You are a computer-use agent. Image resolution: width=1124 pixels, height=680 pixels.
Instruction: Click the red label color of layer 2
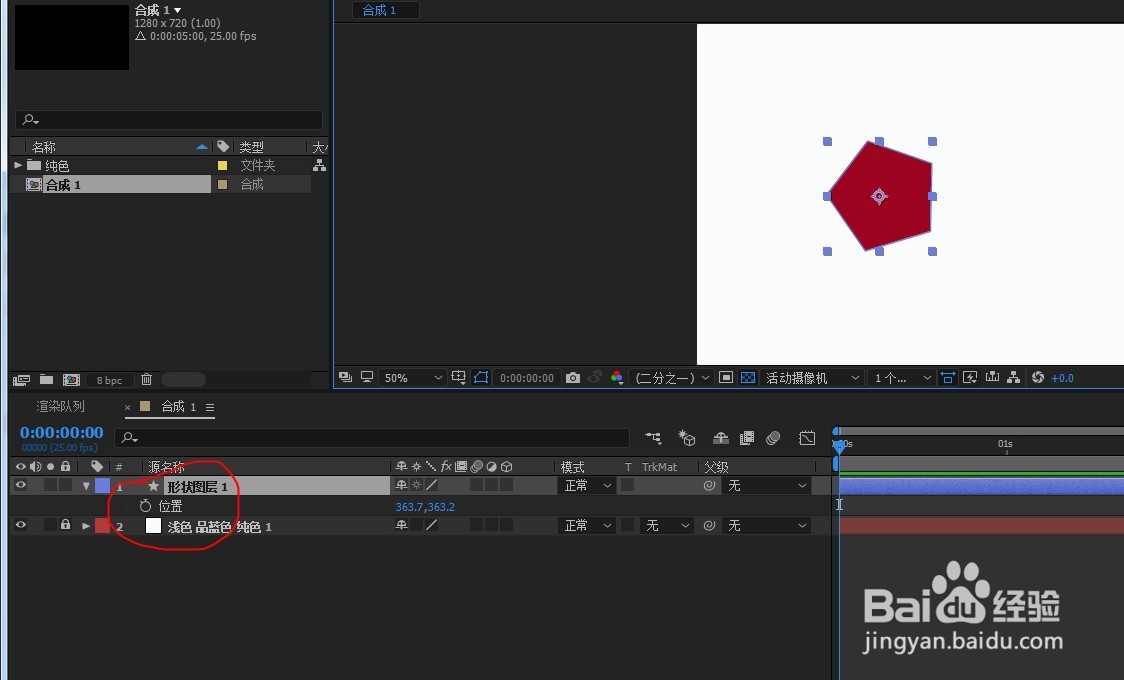103,525
